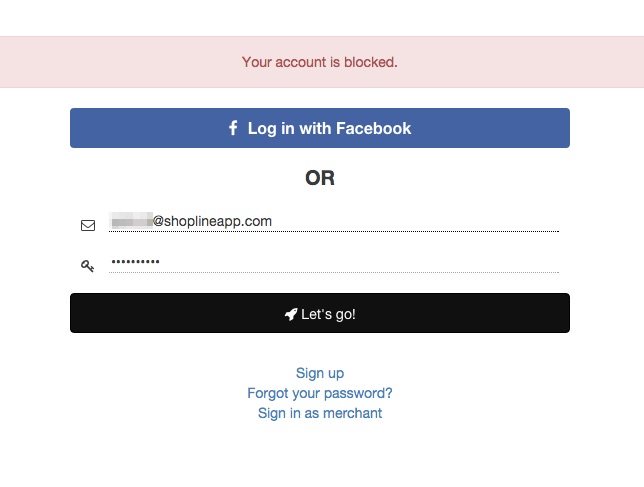The width and height of the screenshot is (644, 487).
Task: Click empty space after email address text
Action: tap(415, 221)
